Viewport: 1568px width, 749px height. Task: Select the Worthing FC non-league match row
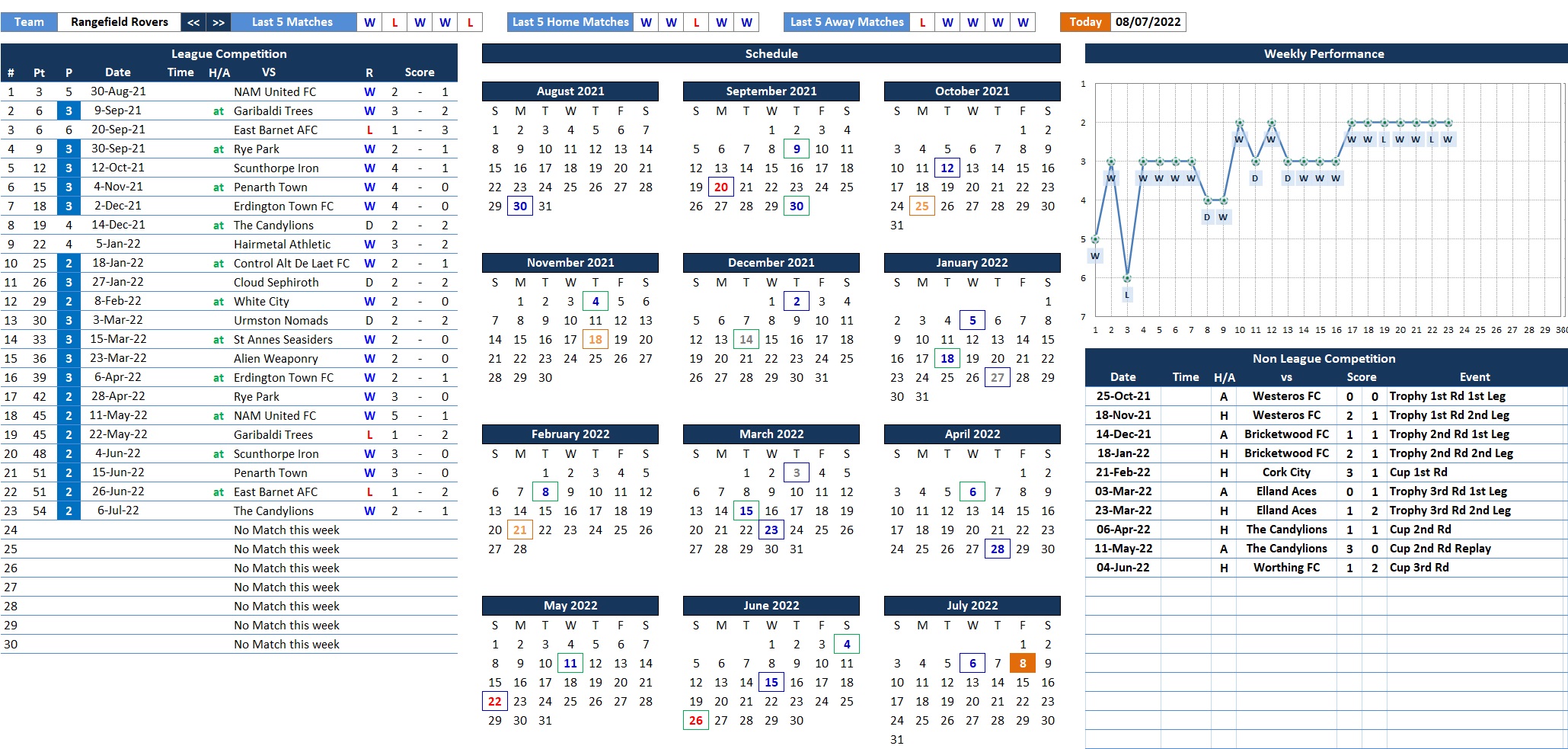click(x=1286, y=568)
